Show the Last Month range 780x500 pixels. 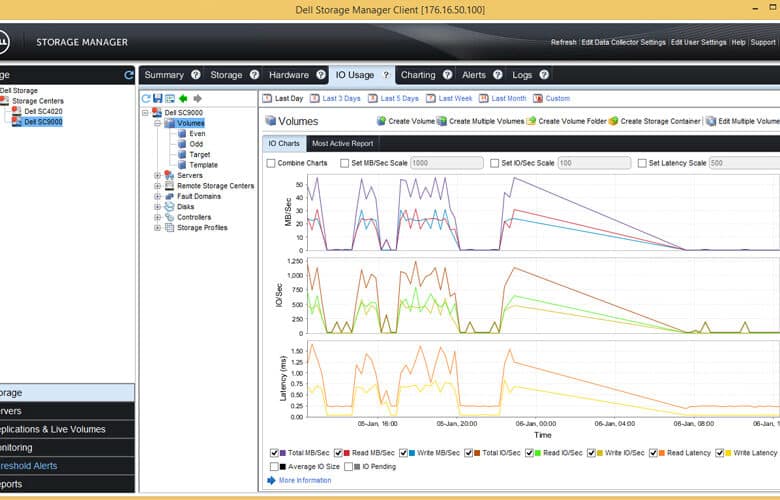point(508,99)
